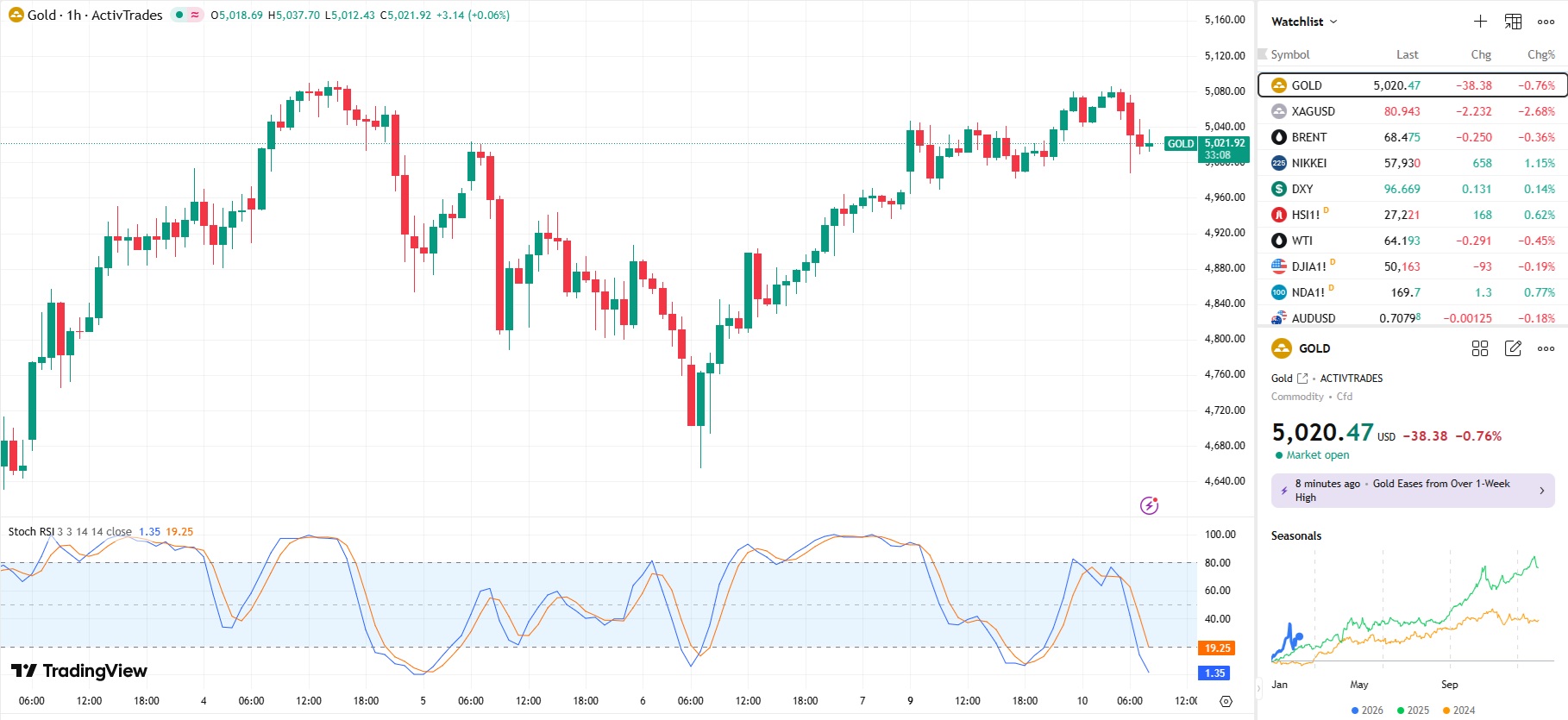This screenshot has width=1568, height=720.
Task: Click the Stoch RSI indicator label
Action: click(31, 531)
